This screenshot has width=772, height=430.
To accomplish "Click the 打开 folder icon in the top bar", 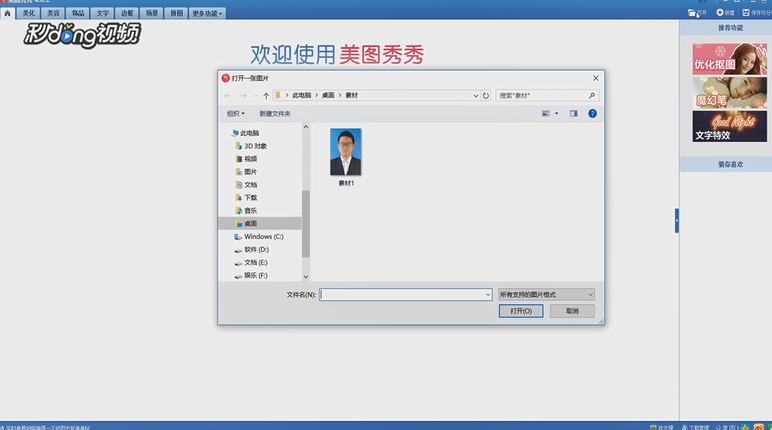I will coord(692,13).
